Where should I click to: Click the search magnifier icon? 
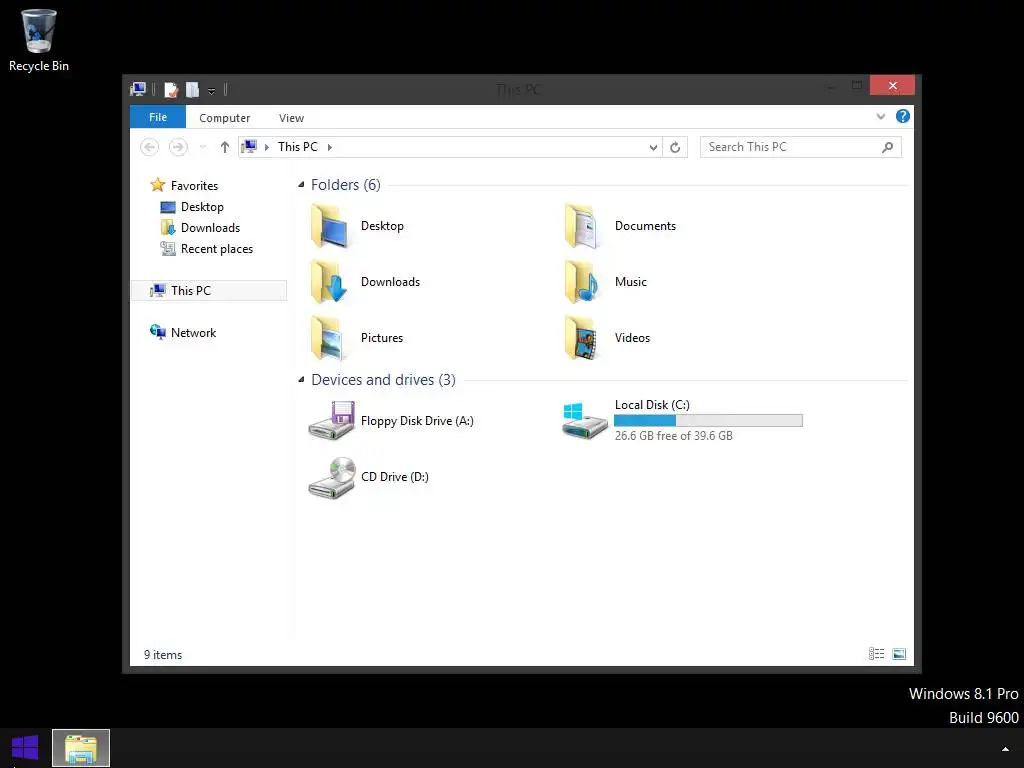tap(888, 147)
